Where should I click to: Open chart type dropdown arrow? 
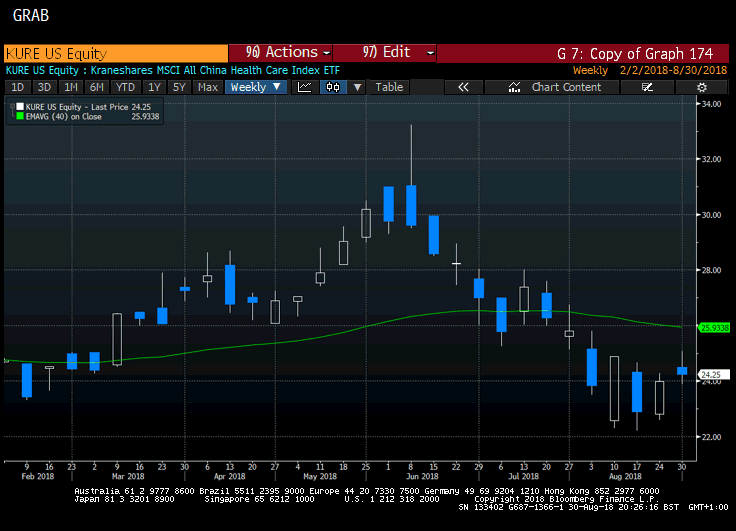tap(357, 87)
